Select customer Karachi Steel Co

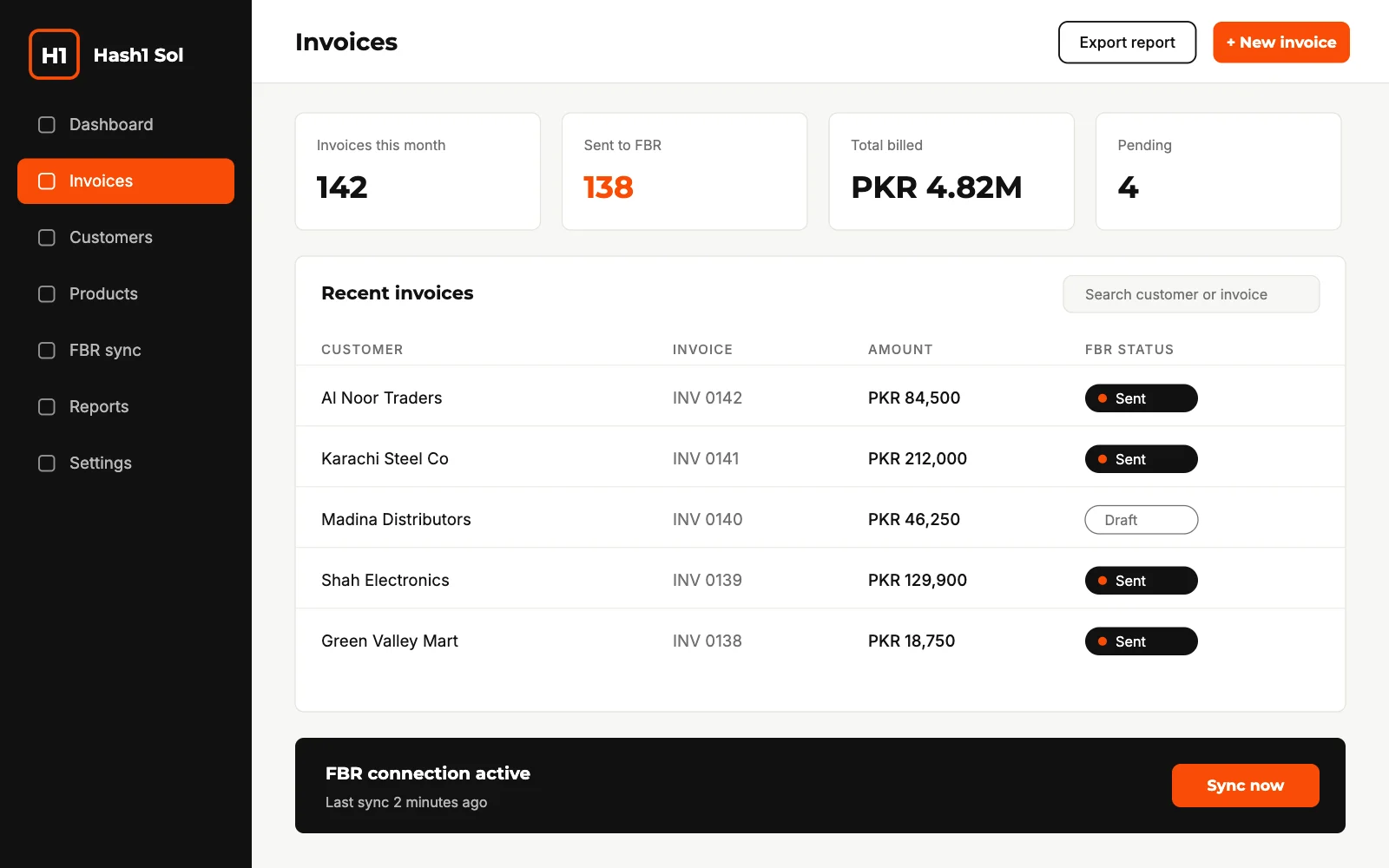[x=385, y=459]
